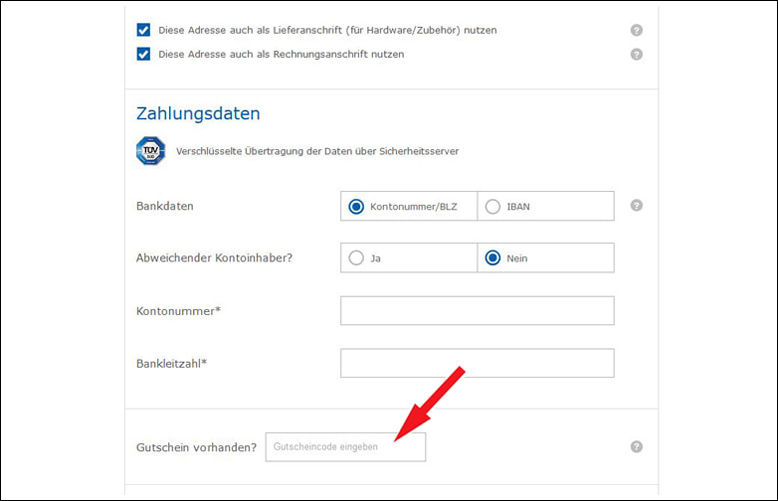
Task: Focus the Kontonummer input field
Action: (x=477, y=311)
